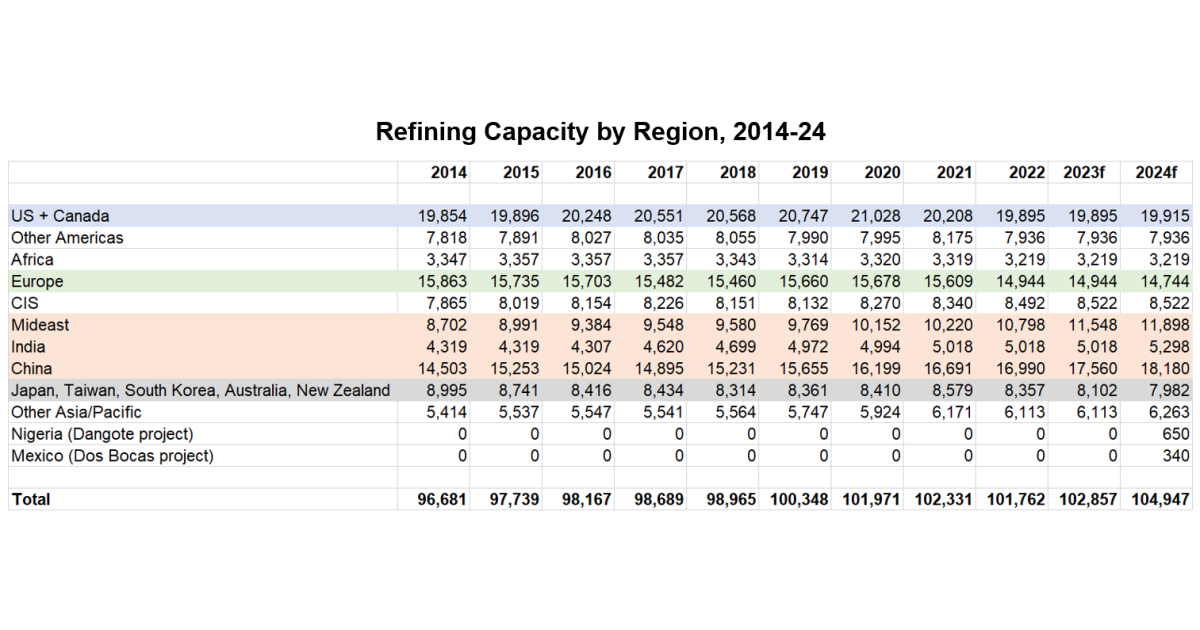Select the India 2017 value 4,620

pos(665,347)
